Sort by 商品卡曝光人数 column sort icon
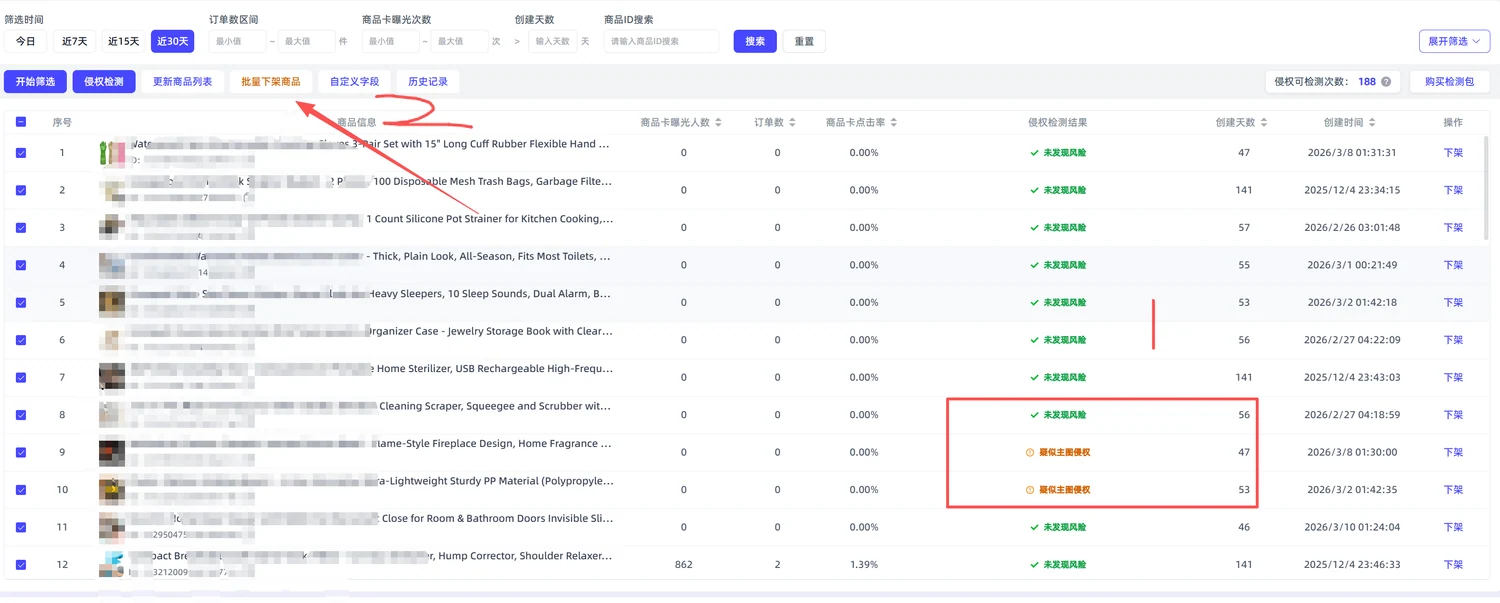The image size is (1500, 603). 720,122
